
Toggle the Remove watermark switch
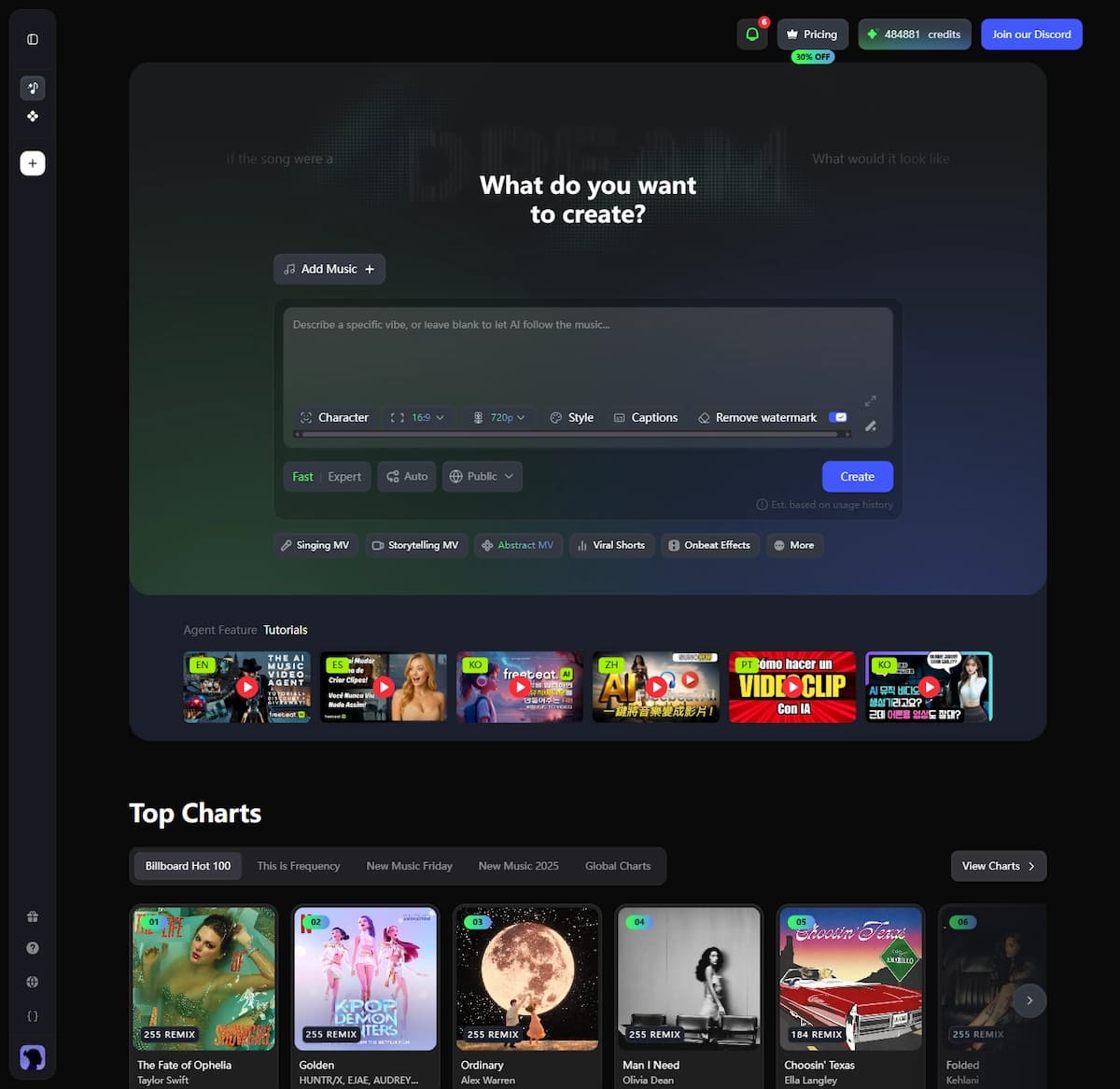click(x=839, y=417)
